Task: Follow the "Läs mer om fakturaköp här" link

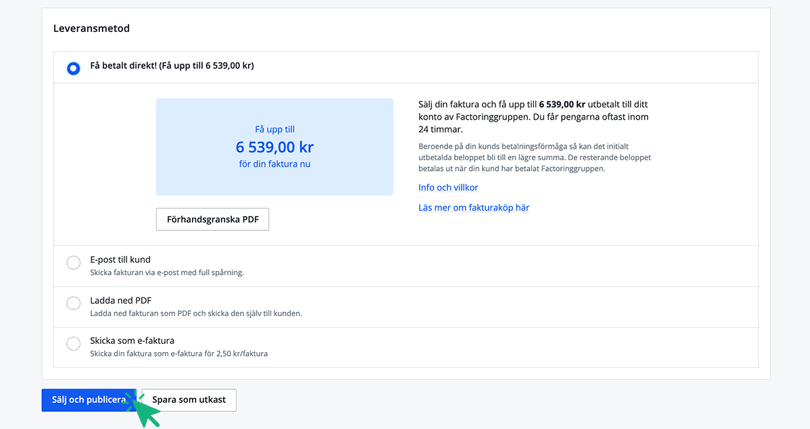Action: (x=473, y=208)
